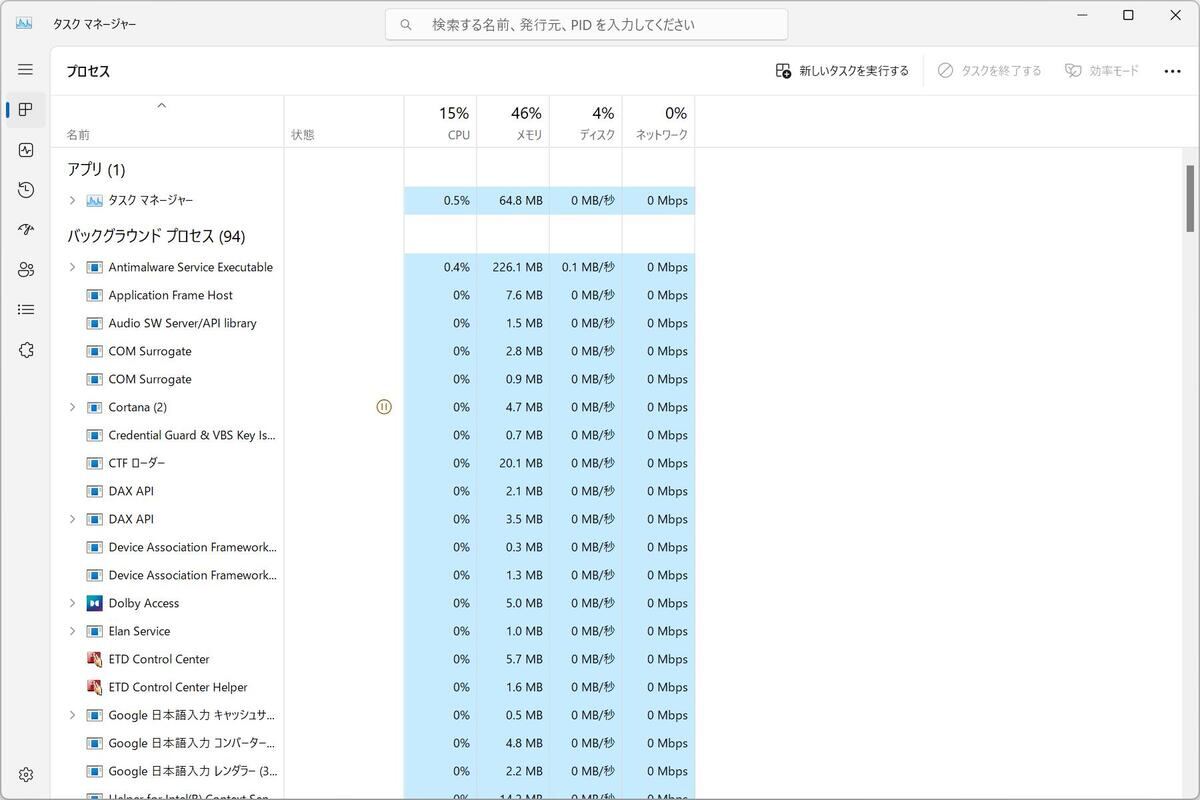
Task: Click the CTF ローダー process icon
Action: pos(95,463)
